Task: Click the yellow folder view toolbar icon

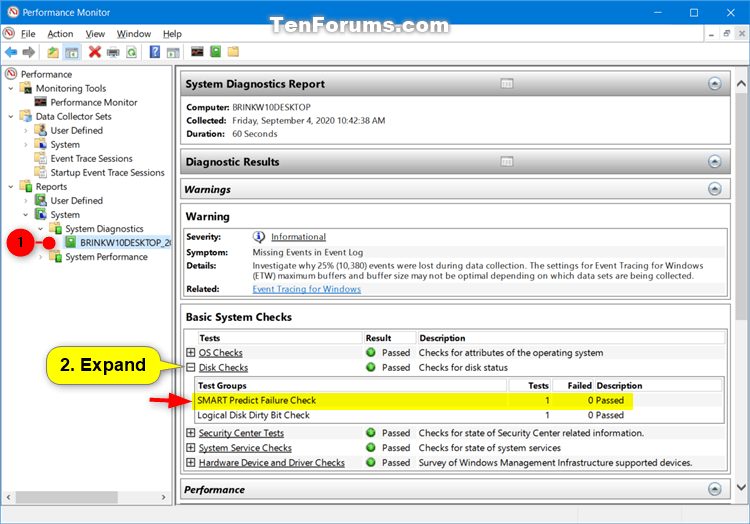Action: pyautogui.click(x=233, y=52)
